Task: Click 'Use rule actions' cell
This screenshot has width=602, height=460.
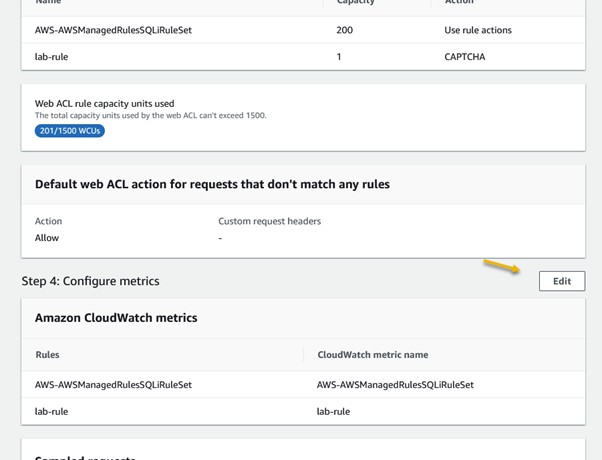Action: point(478,30)
